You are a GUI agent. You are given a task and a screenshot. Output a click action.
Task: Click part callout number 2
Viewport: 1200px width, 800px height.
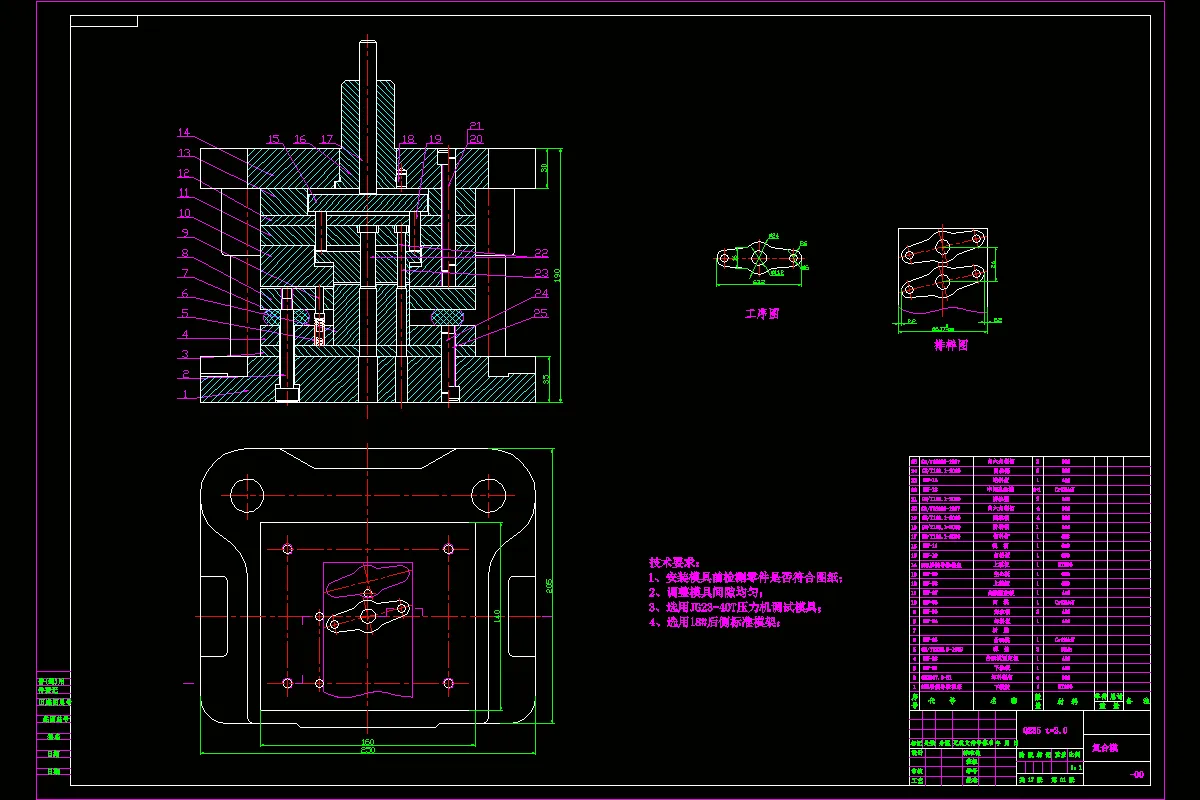[x=185, y=374]
